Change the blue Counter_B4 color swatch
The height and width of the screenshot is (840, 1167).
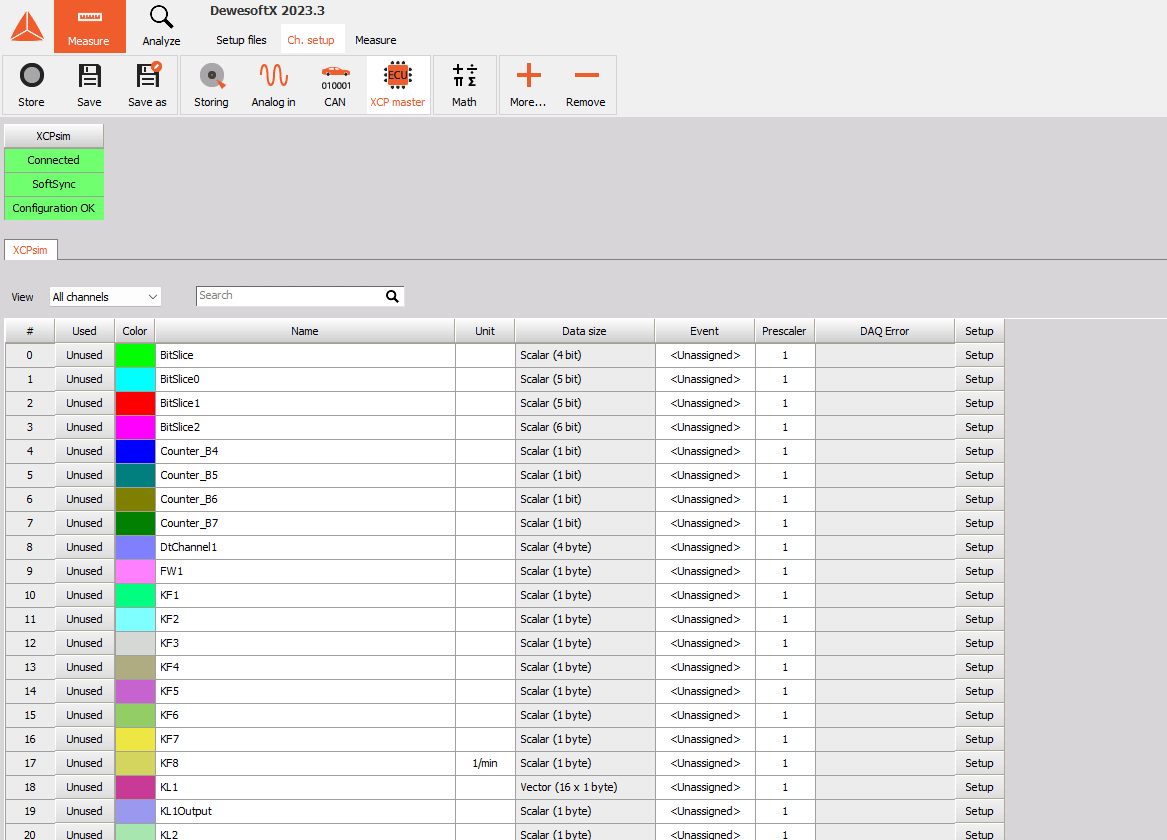point(135,452)
